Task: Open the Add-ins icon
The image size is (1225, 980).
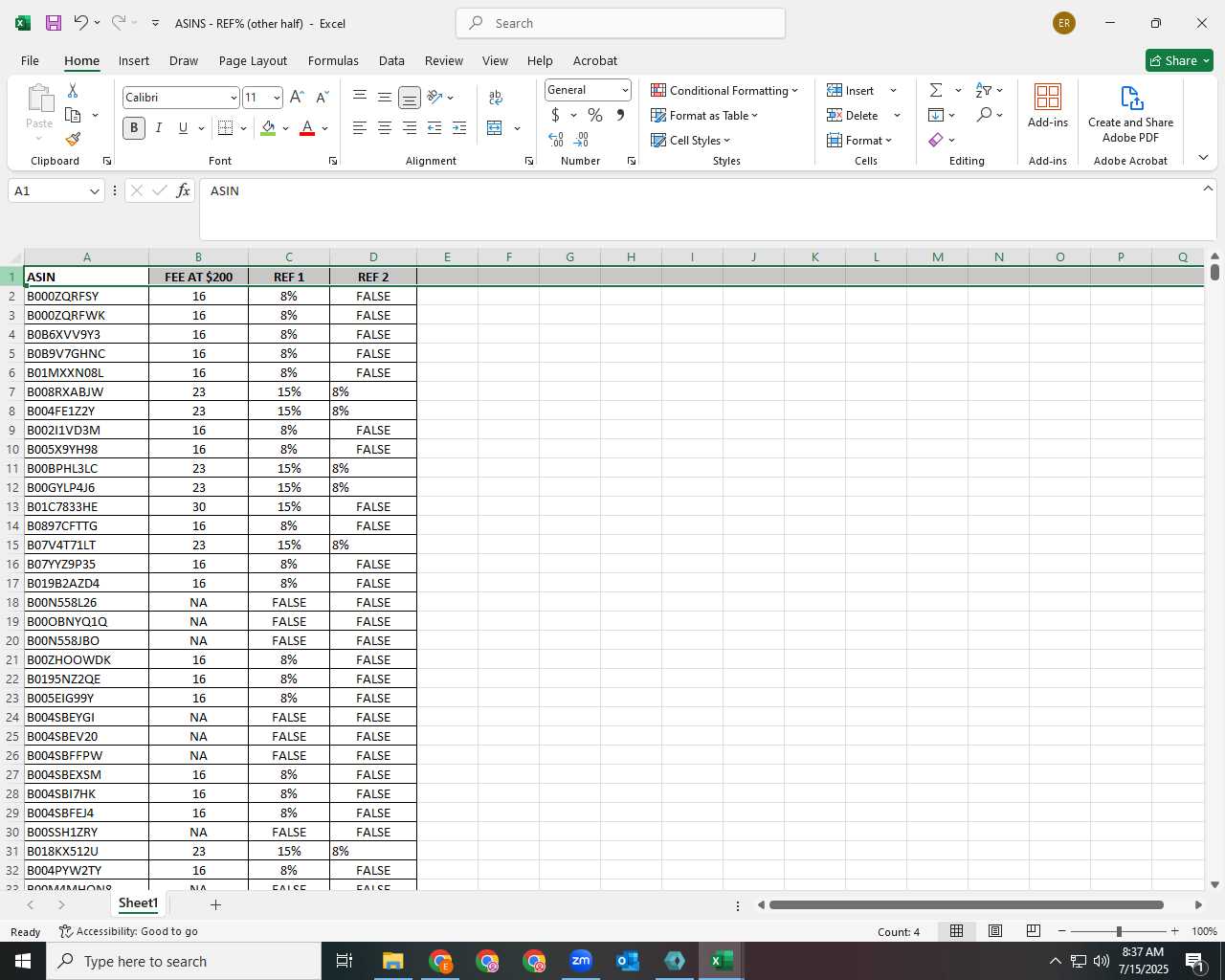Action: click(1048, 105)
